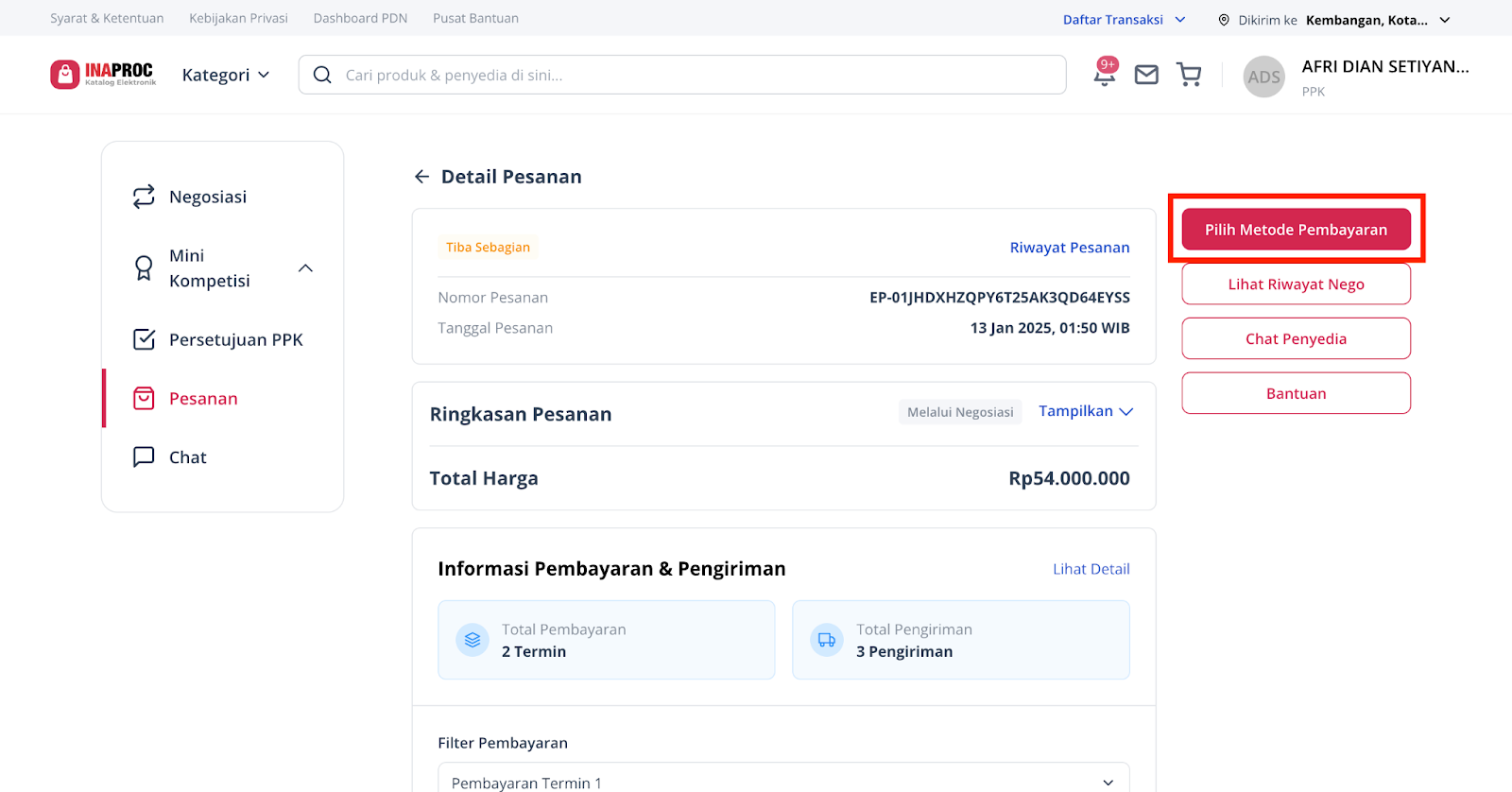This screenshot has height=792, width=1512.
Task: Expand Ringkasan Pesanan with Tampilkan
Action: click(1085, 411)
